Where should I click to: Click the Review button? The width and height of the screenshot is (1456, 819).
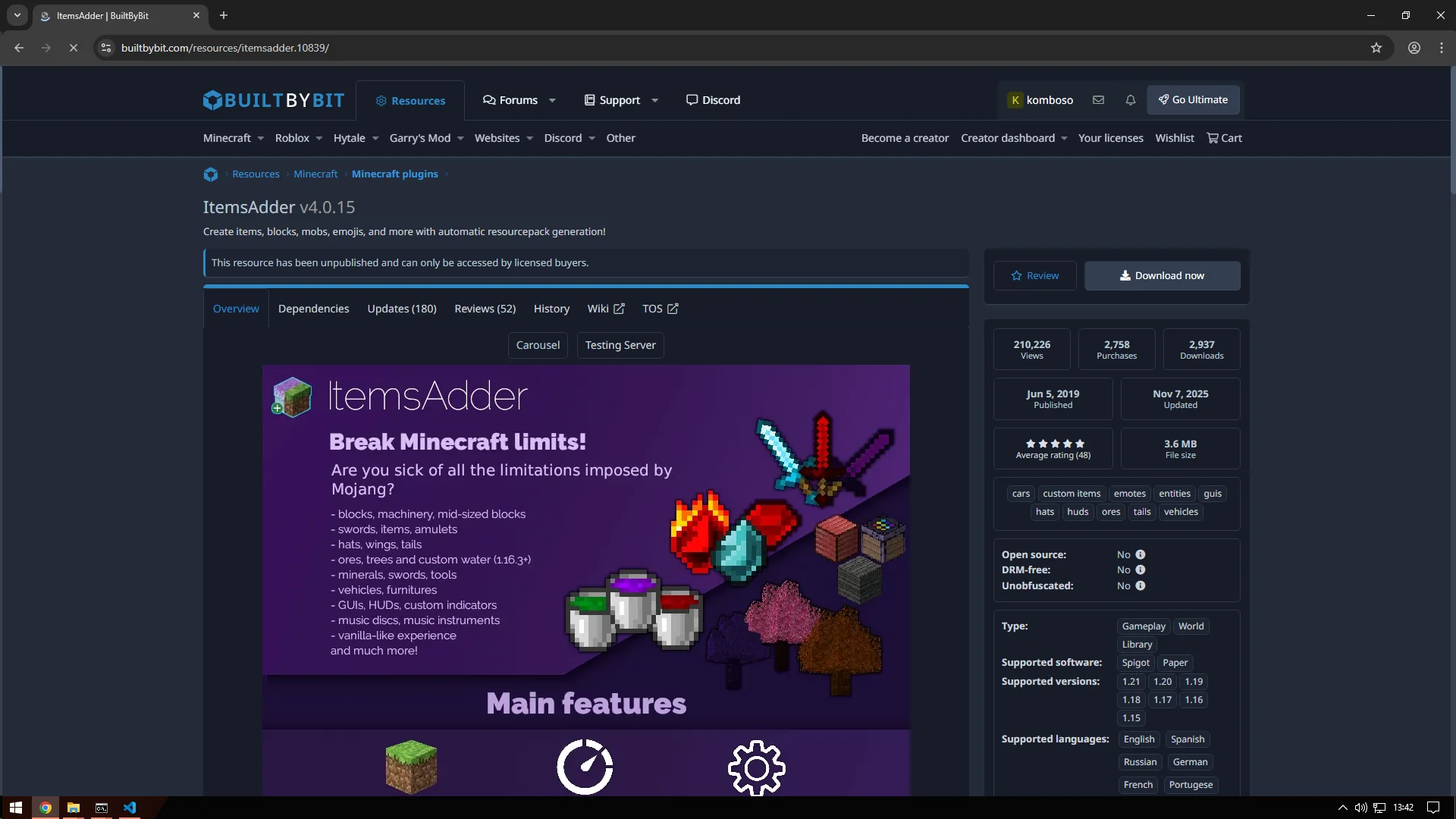click(x=1035, y=276)
